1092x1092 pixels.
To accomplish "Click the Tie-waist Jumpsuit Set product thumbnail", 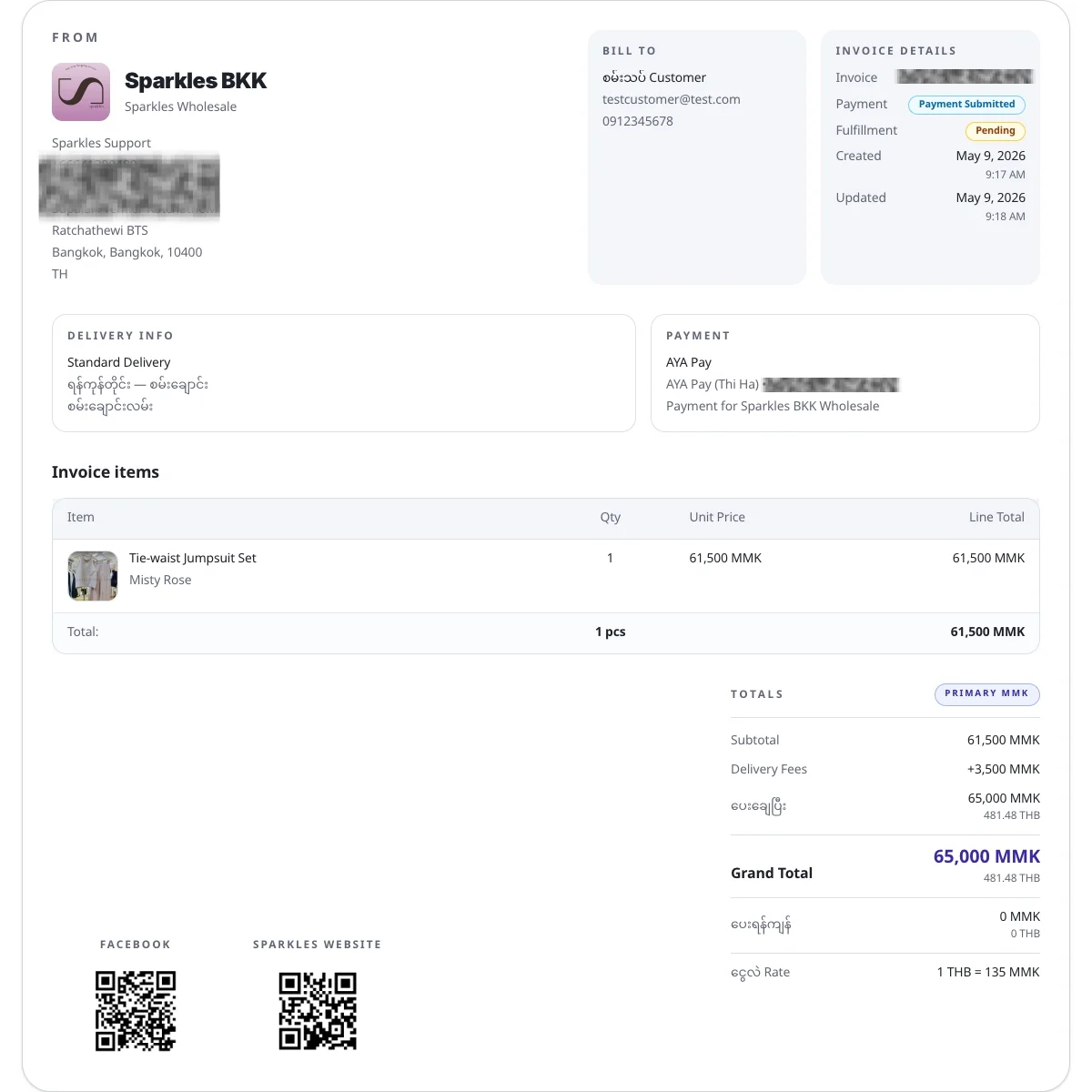I will pos(93,576).
